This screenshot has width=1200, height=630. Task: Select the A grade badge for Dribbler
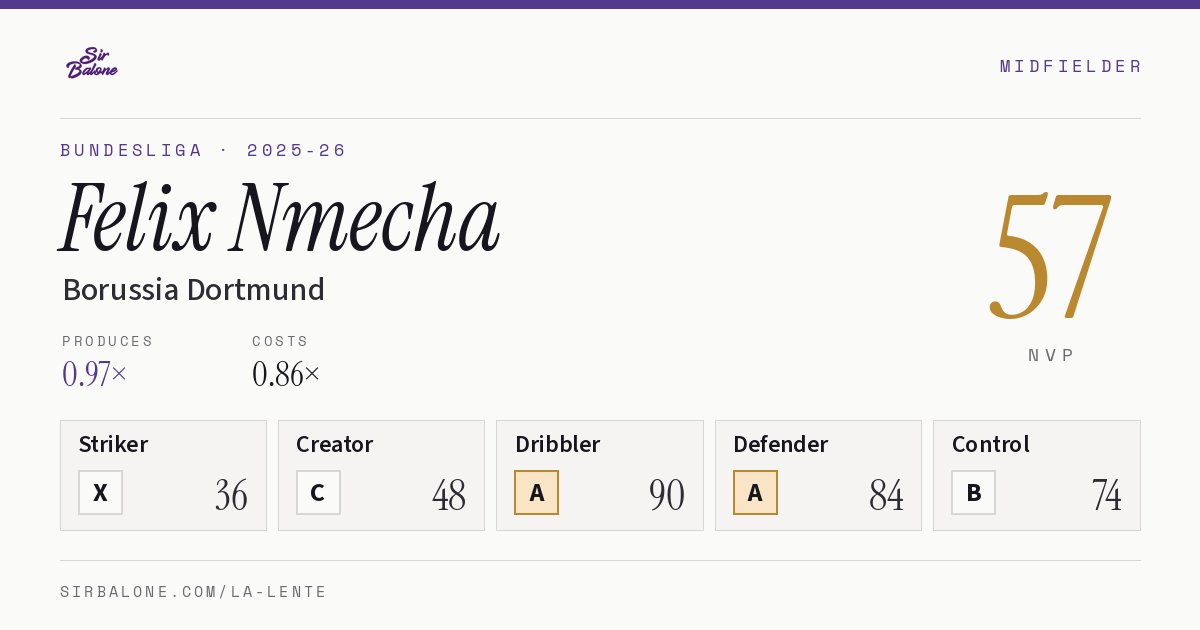tap(536, 492)
